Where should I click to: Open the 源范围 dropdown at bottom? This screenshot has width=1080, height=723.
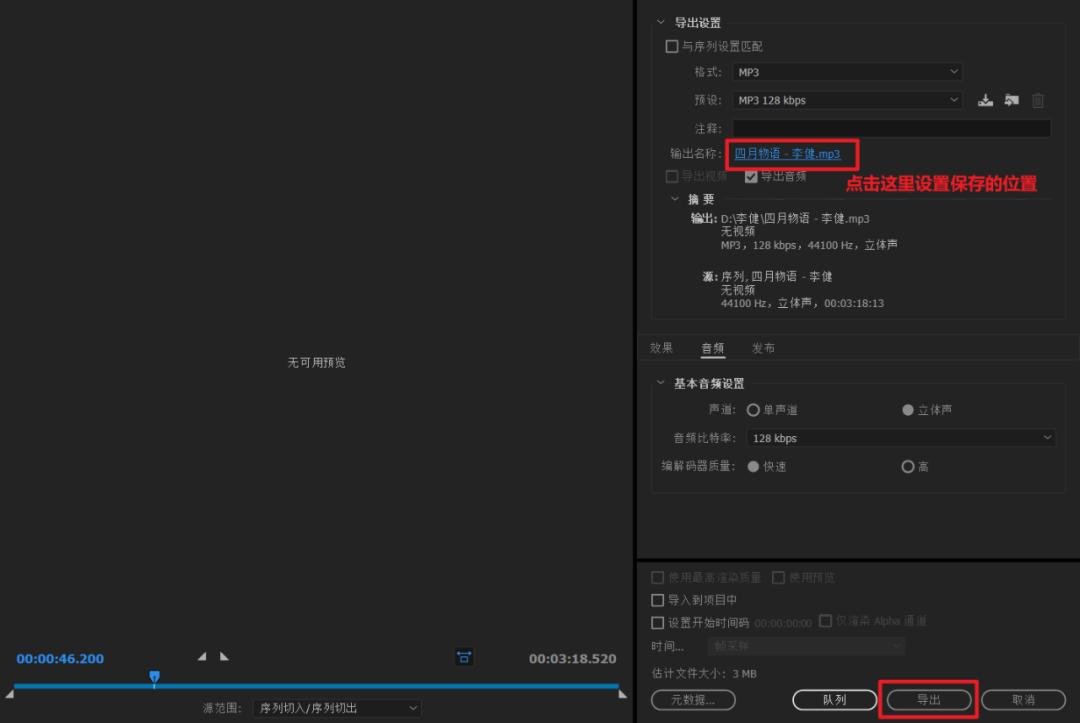coord(340,707)
